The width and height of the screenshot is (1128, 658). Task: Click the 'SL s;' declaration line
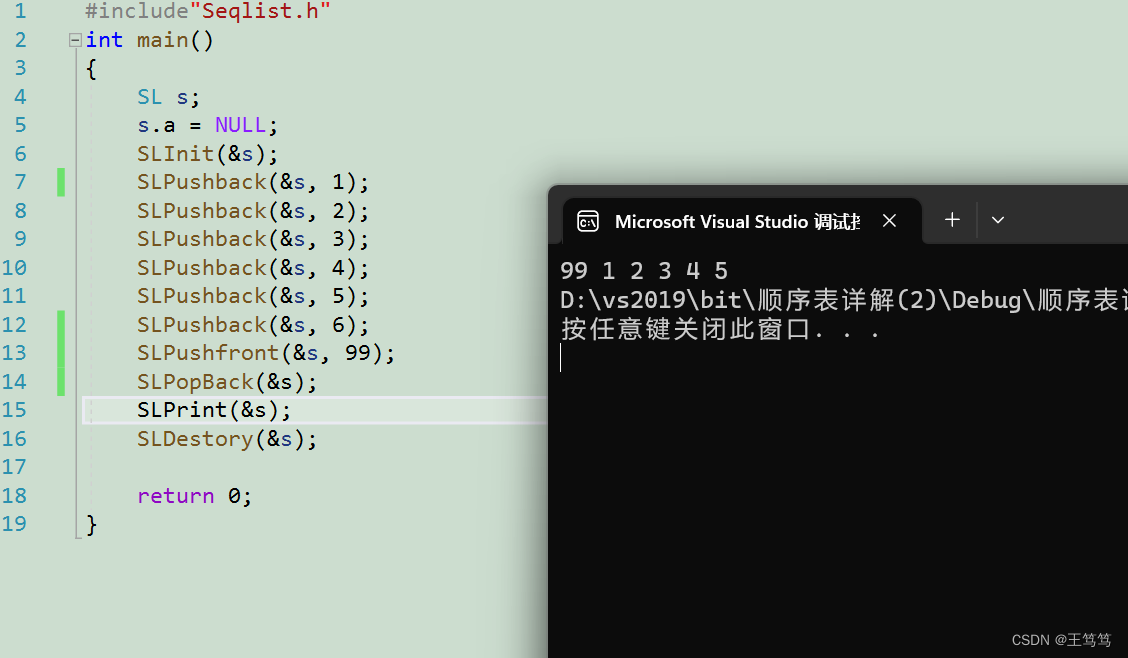click(168, 97)
